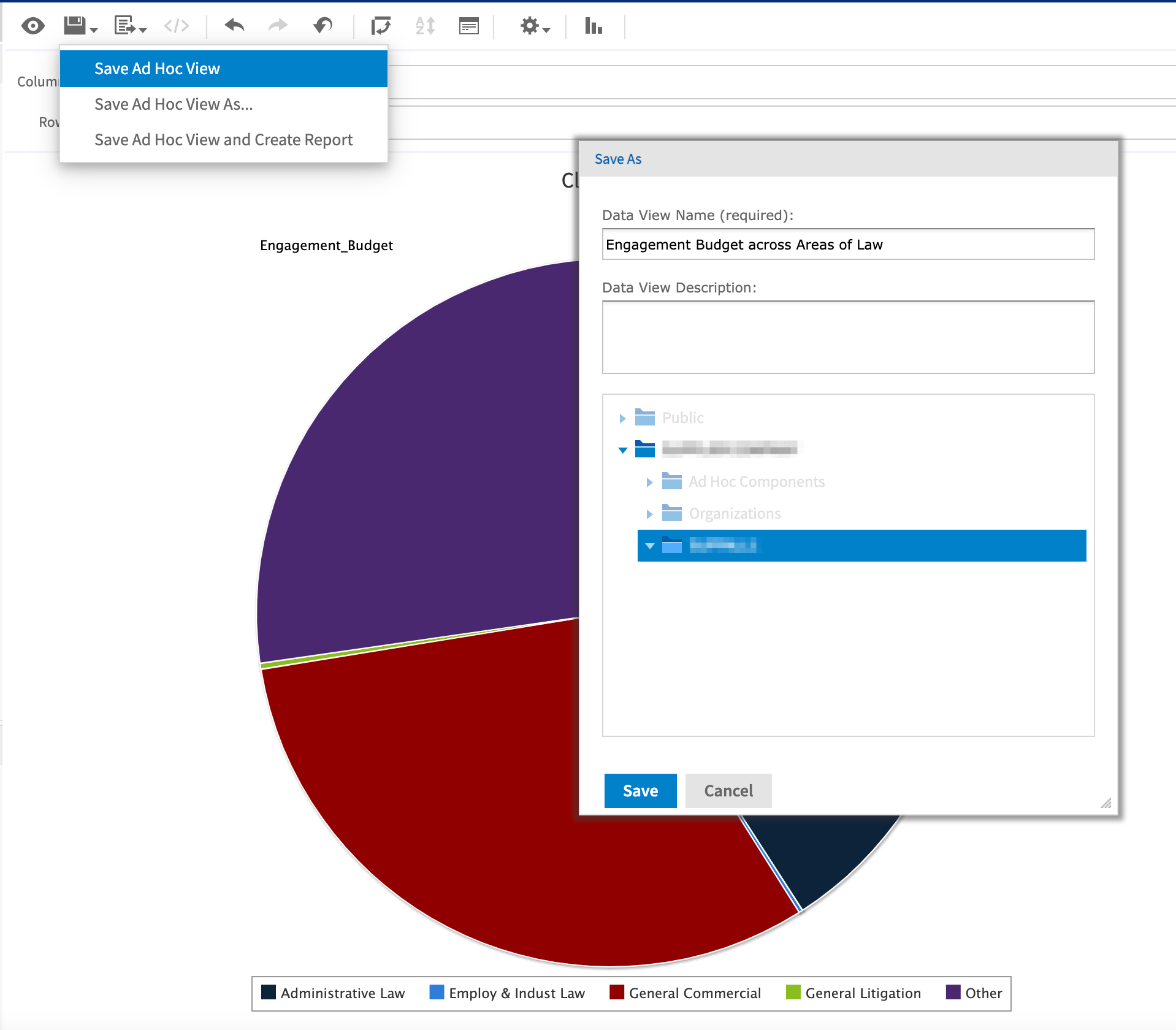This screenshot has width=1176, height=1030.
Task: Click the undo all icon
Action: (x=323, y=26)
